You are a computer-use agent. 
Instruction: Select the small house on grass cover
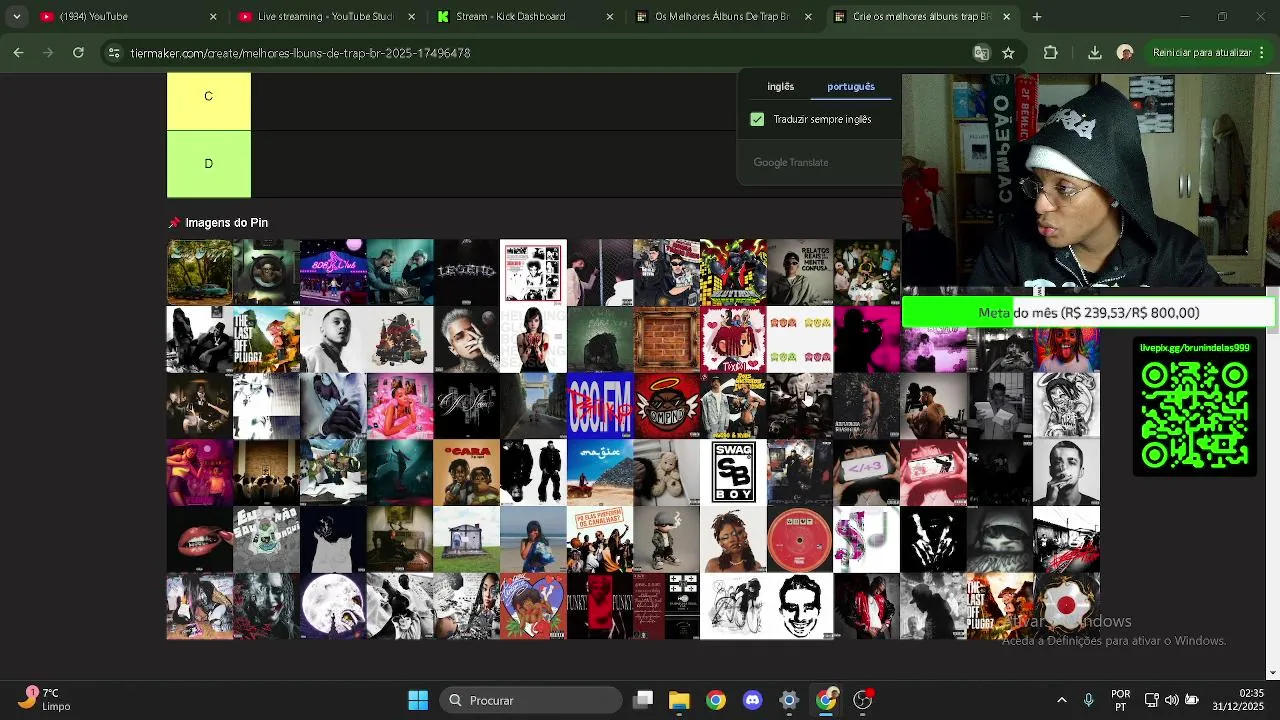(466, 539)
